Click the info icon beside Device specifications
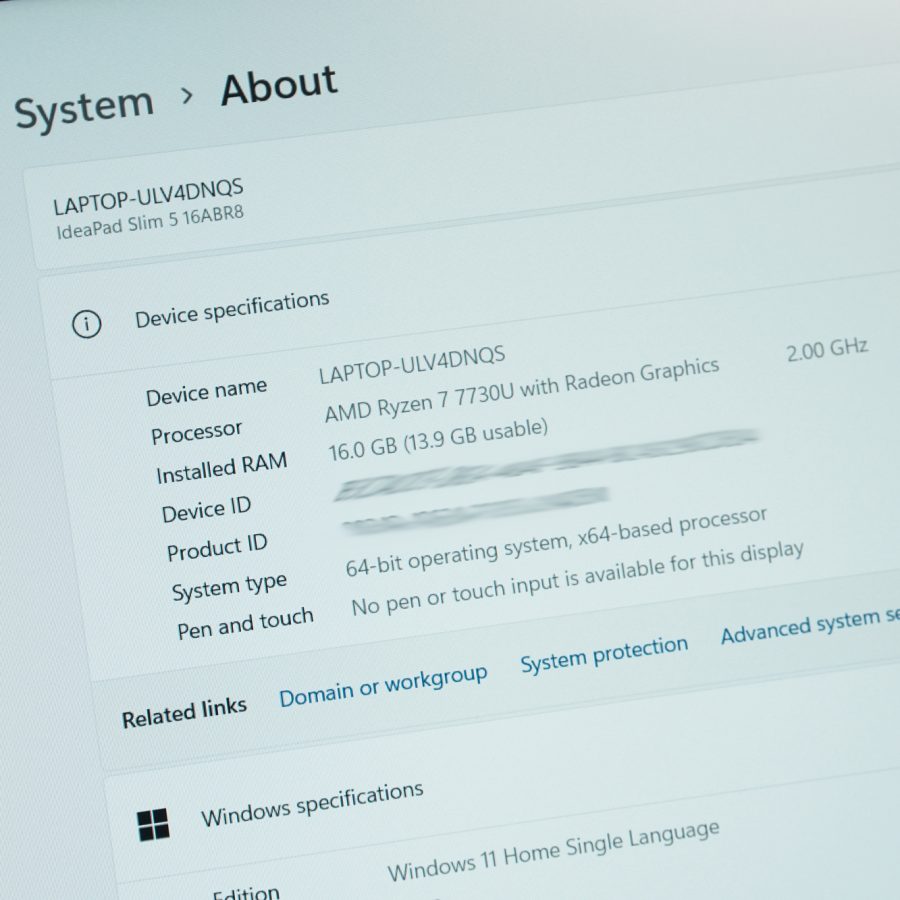 pyautogui.click(x=87, y=324)
